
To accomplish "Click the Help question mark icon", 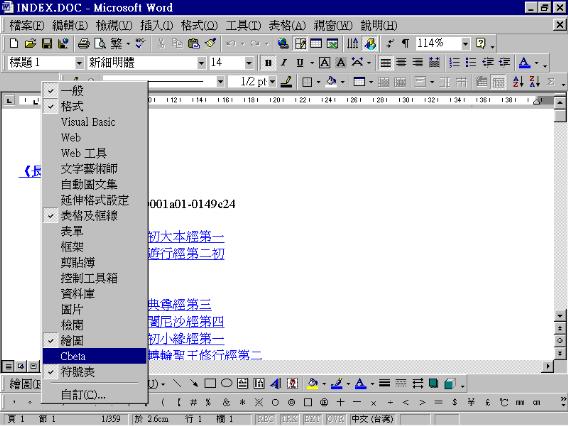I will pyautogui.click(x=481, y=44).
